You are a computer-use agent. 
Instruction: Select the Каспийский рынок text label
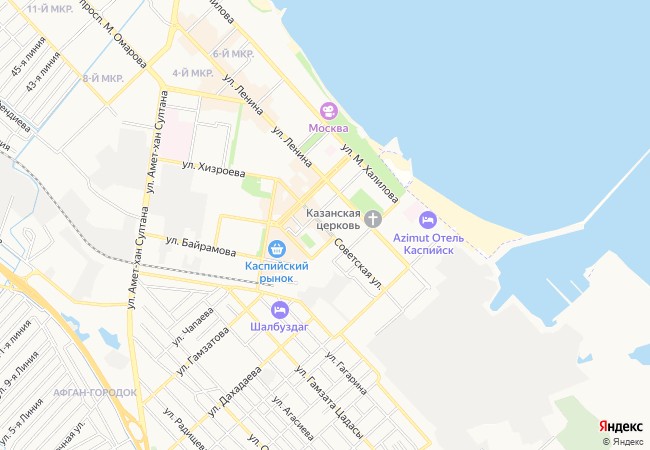[276, 272]
